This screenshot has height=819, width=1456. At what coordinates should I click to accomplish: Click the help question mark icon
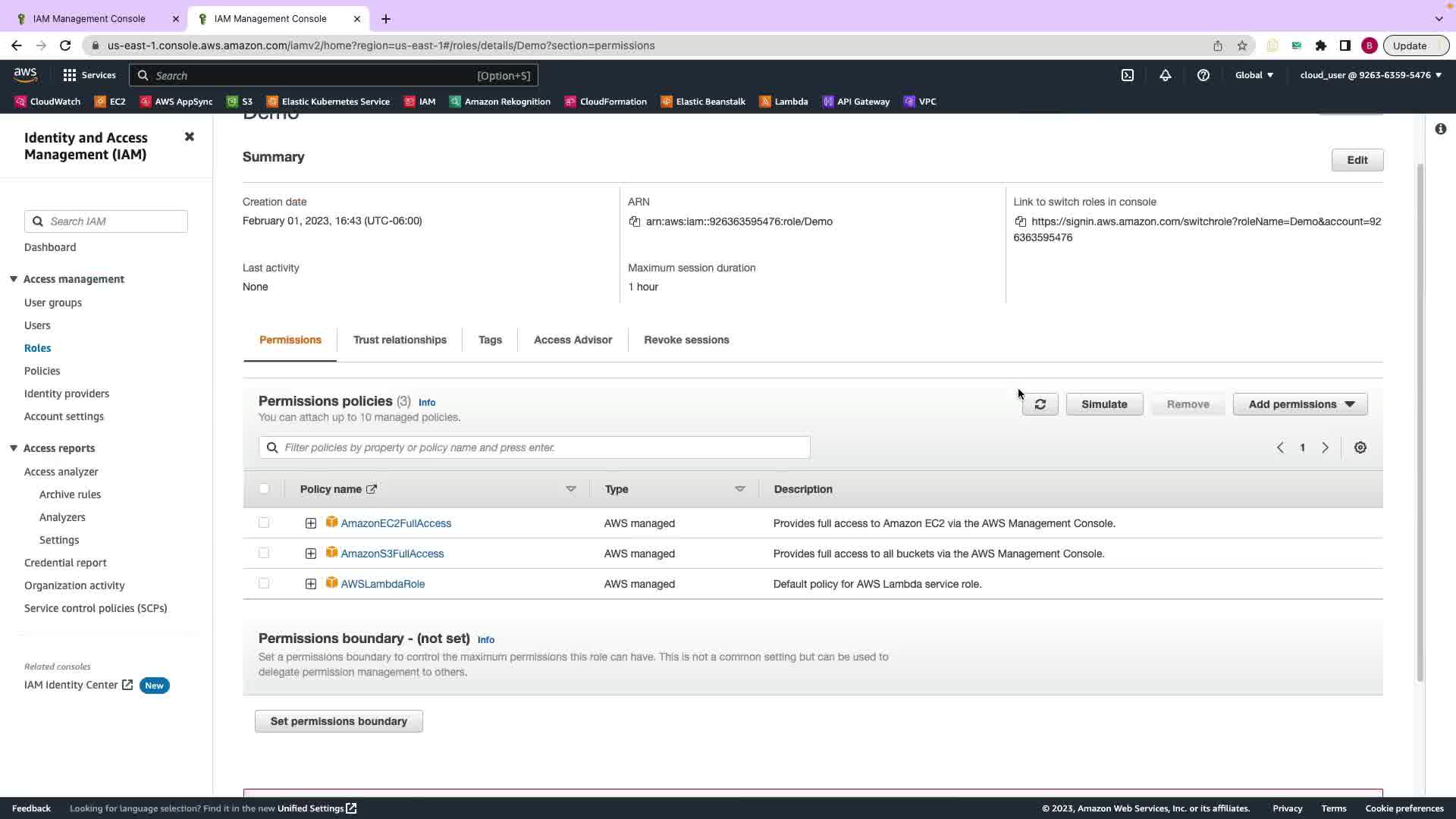(1203, 75)
